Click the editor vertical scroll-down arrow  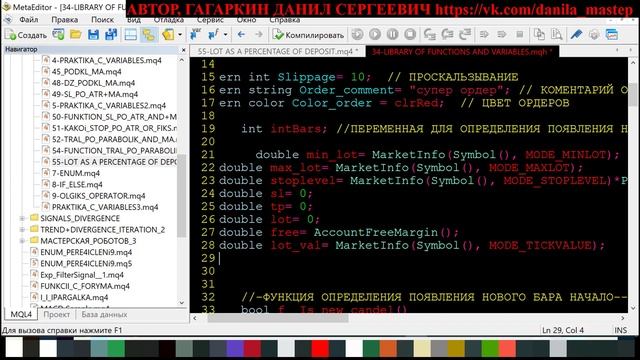[x=633, y=308]
